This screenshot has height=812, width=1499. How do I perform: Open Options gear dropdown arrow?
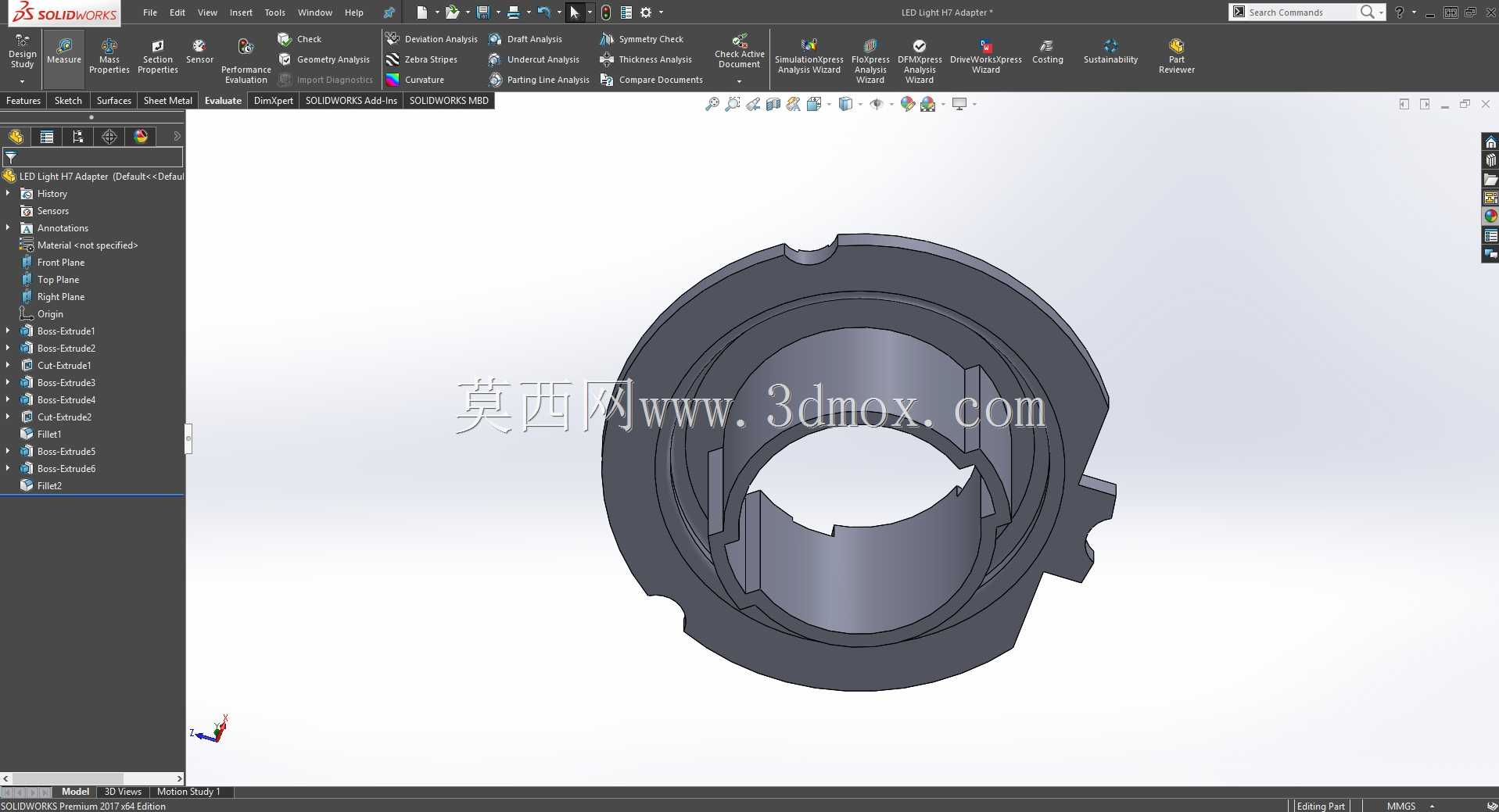661,13
